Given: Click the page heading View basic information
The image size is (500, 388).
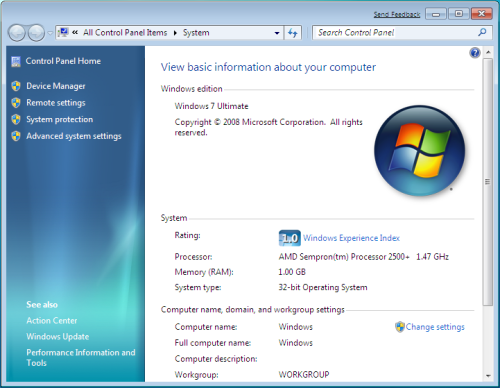Looking at the screenshot, I should pos(268,67).
